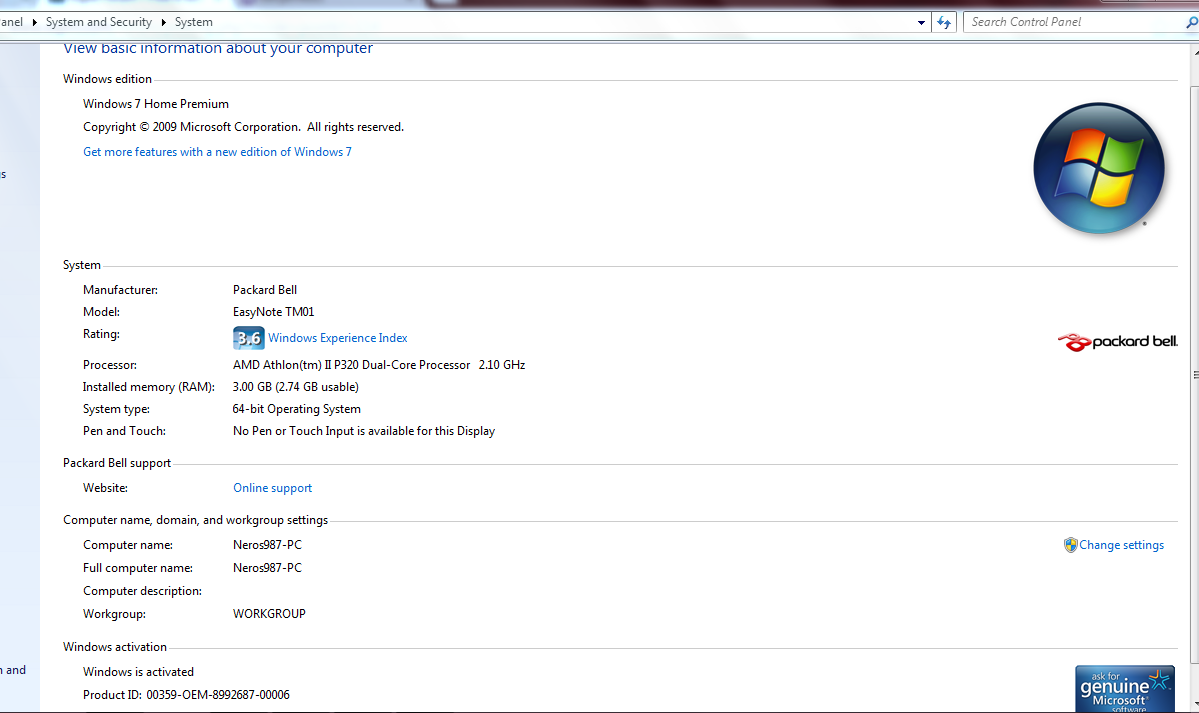Click the scrollbar down arrow
The height and width of the screenshot is (713, 1199).
tap(1195, 705)
